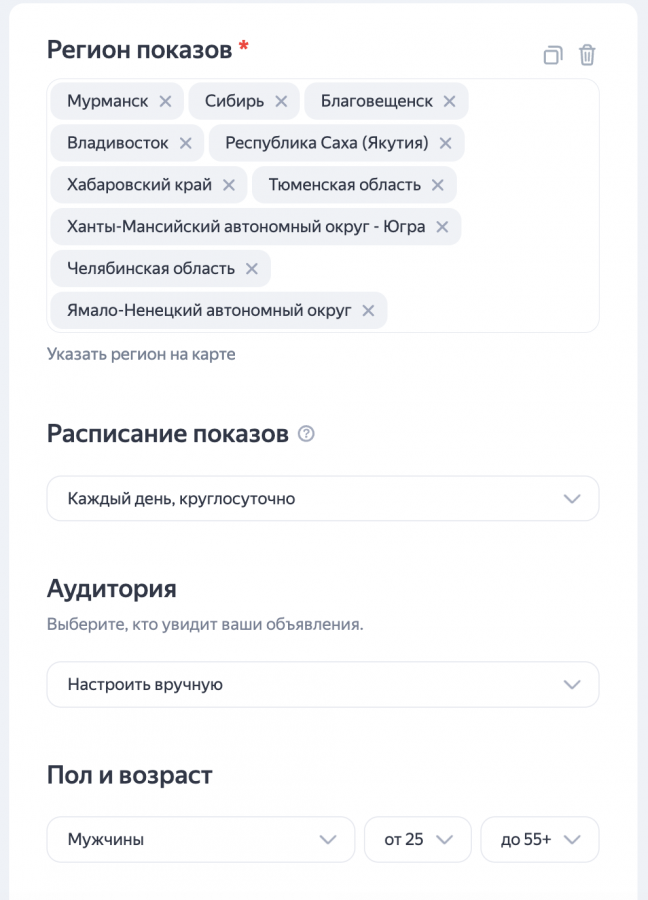Remove the Мурманск region tag

point(166,101)
